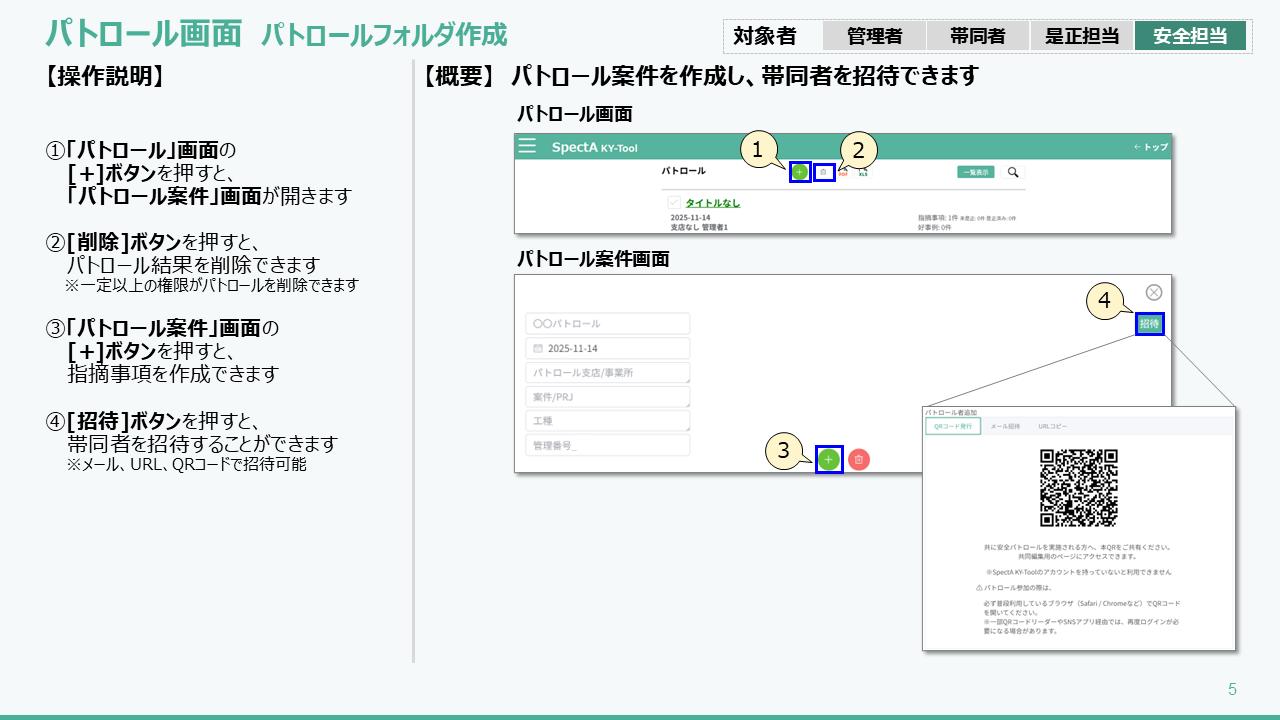This screenshot has height=720, width=1280.
Task: Switch to the URLコピー tab
Action: pos(1052,426)
